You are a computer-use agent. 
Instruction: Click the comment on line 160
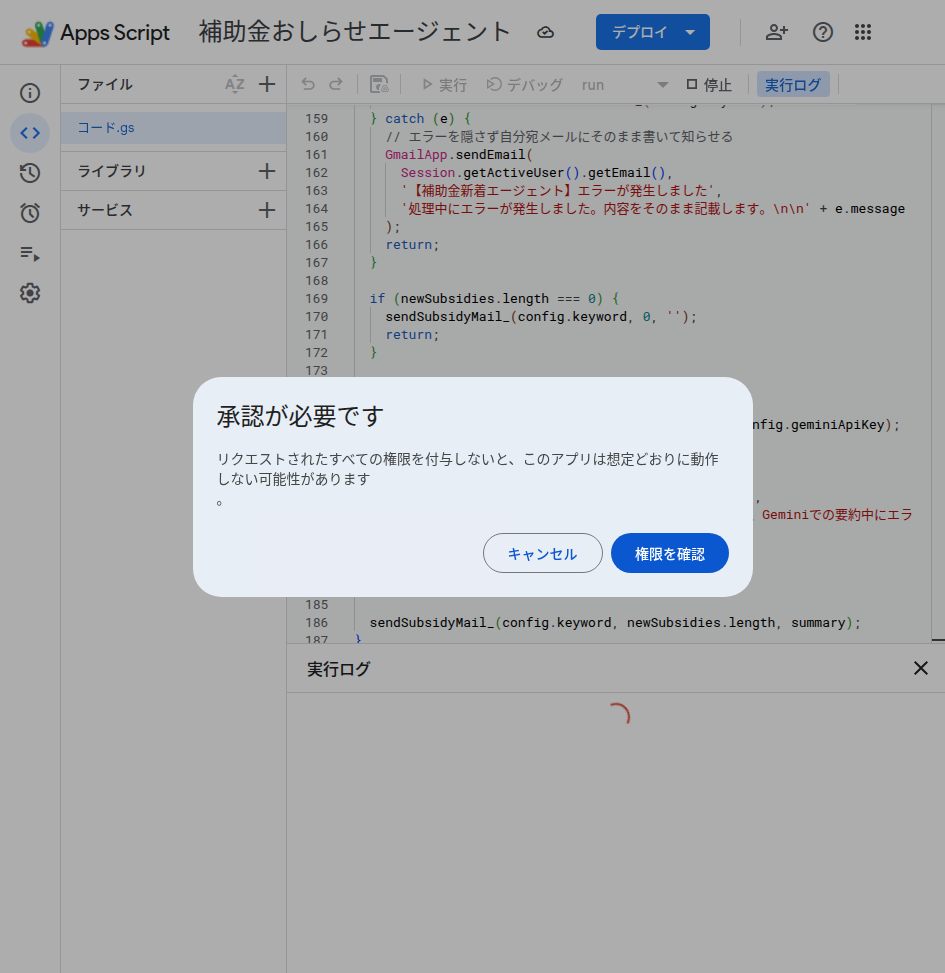click(x=558, y=137)
